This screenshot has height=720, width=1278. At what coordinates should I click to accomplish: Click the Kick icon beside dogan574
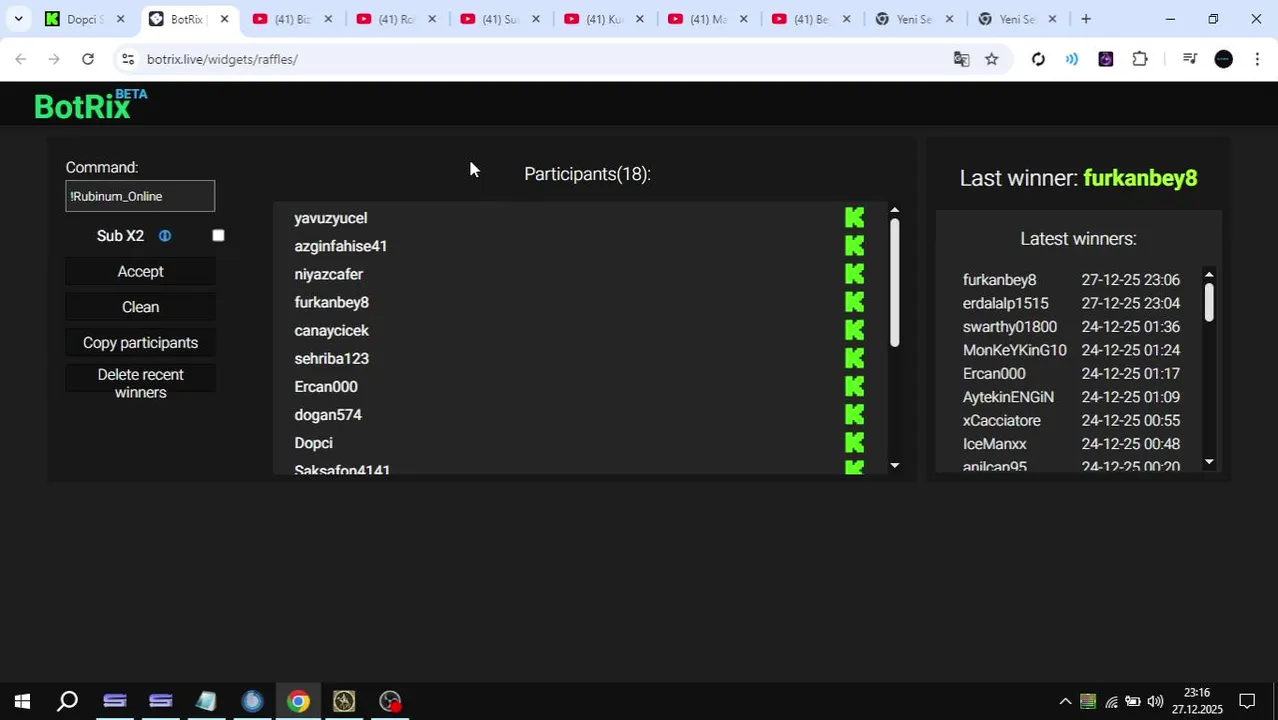click(854, 414)
